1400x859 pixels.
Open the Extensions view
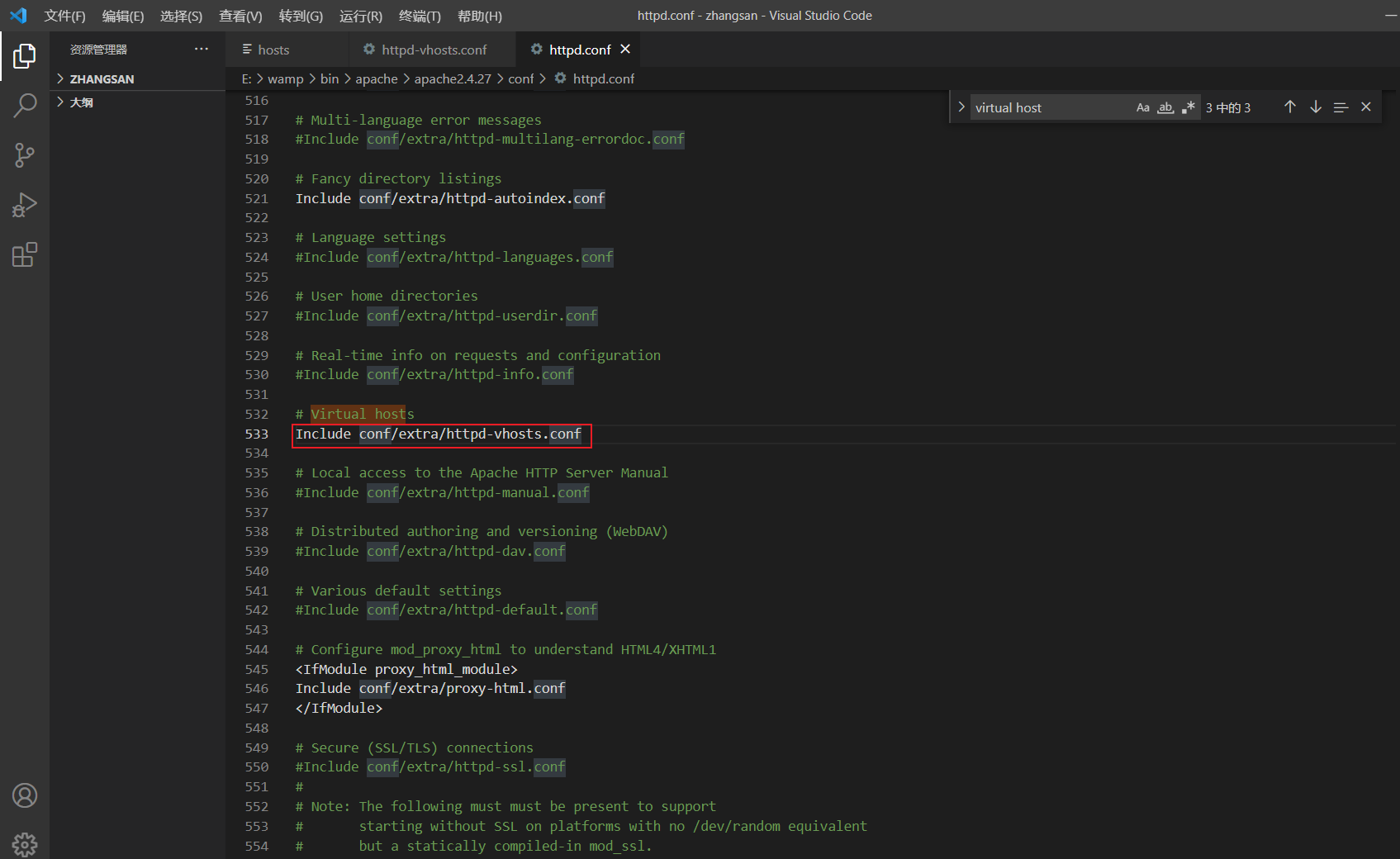(25, 254)
